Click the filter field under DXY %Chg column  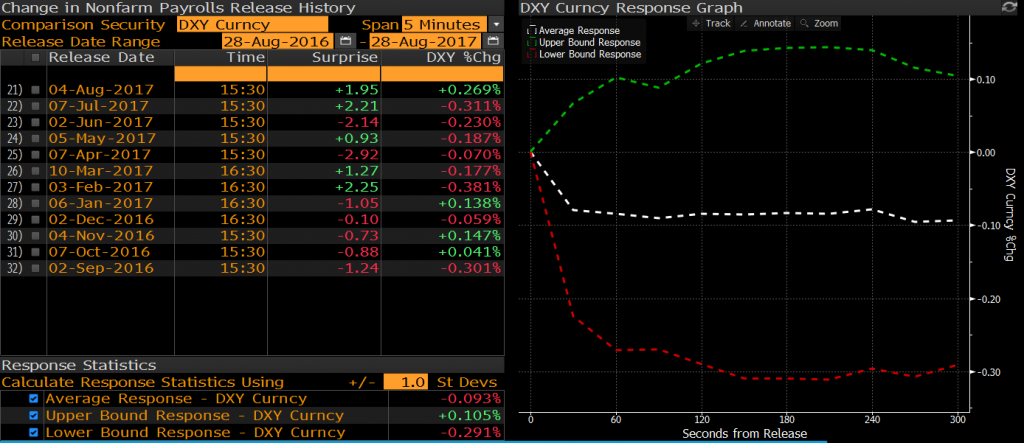(442, 73)
